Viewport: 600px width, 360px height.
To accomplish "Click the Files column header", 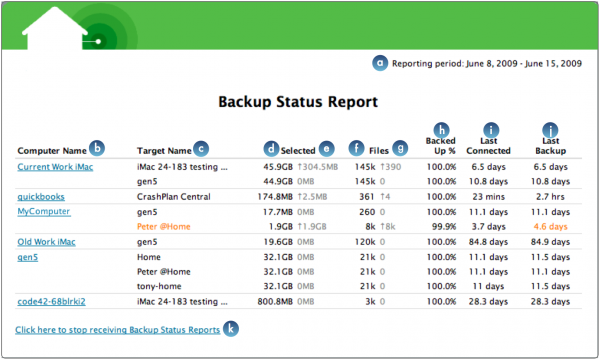I will pyautogui.click(x=379, y=151).
